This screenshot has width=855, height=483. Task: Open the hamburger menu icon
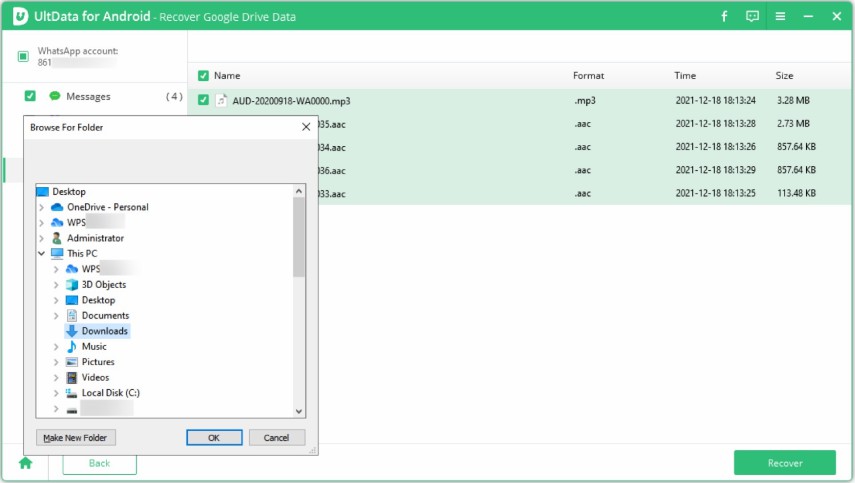pyautogui.click(x=780, y=17)
